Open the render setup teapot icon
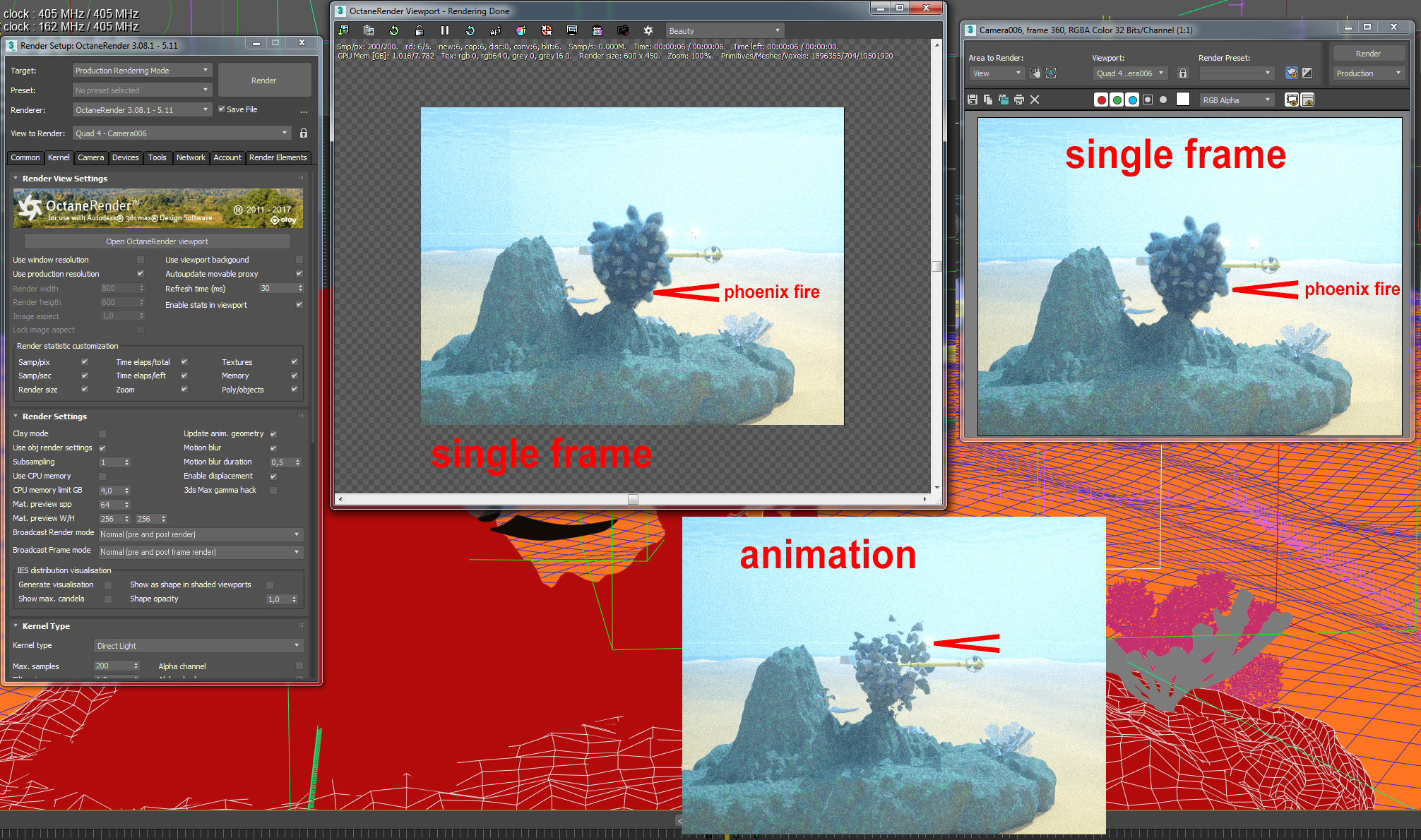This screenshot has width=1421, height=840. tap(1291, 73)
